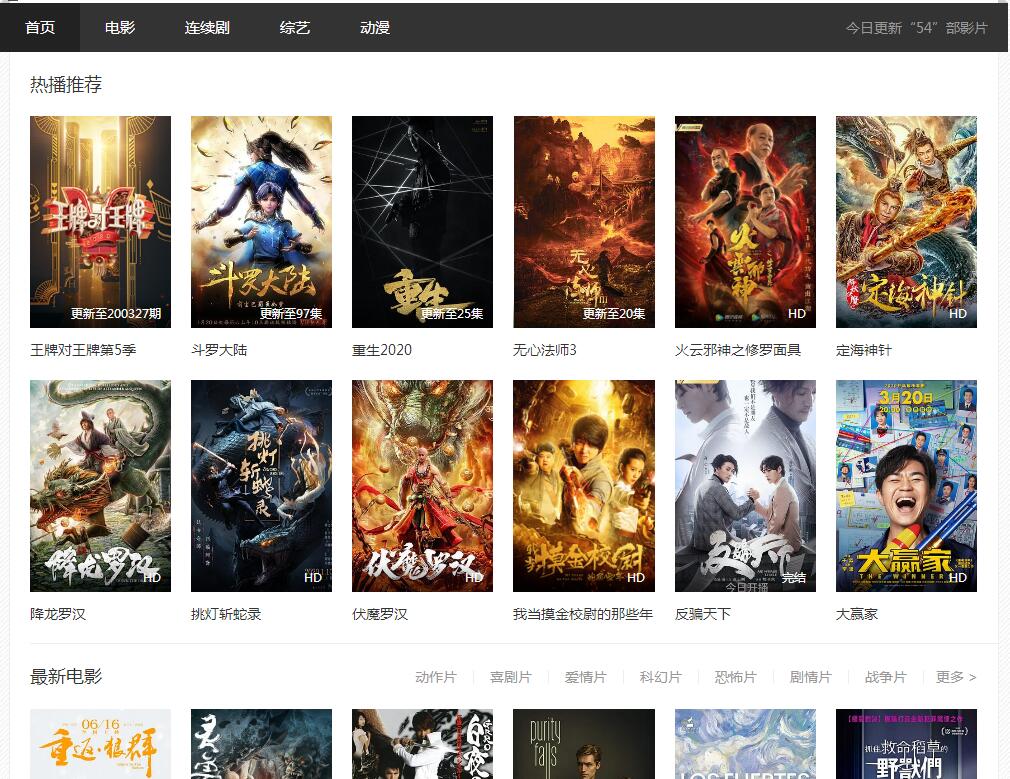Open the 斗罗大陆 poster image
The height and width of the screenshot is (779, 1010).
[x=261, y=221]
